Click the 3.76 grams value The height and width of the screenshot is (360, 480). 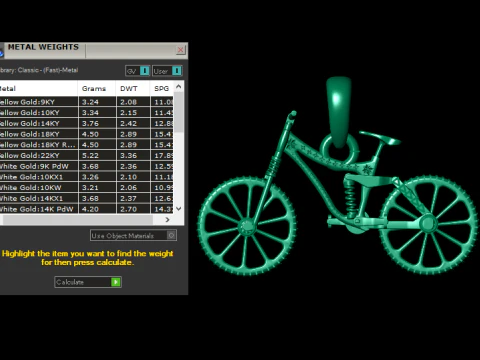tap(90, 123)
